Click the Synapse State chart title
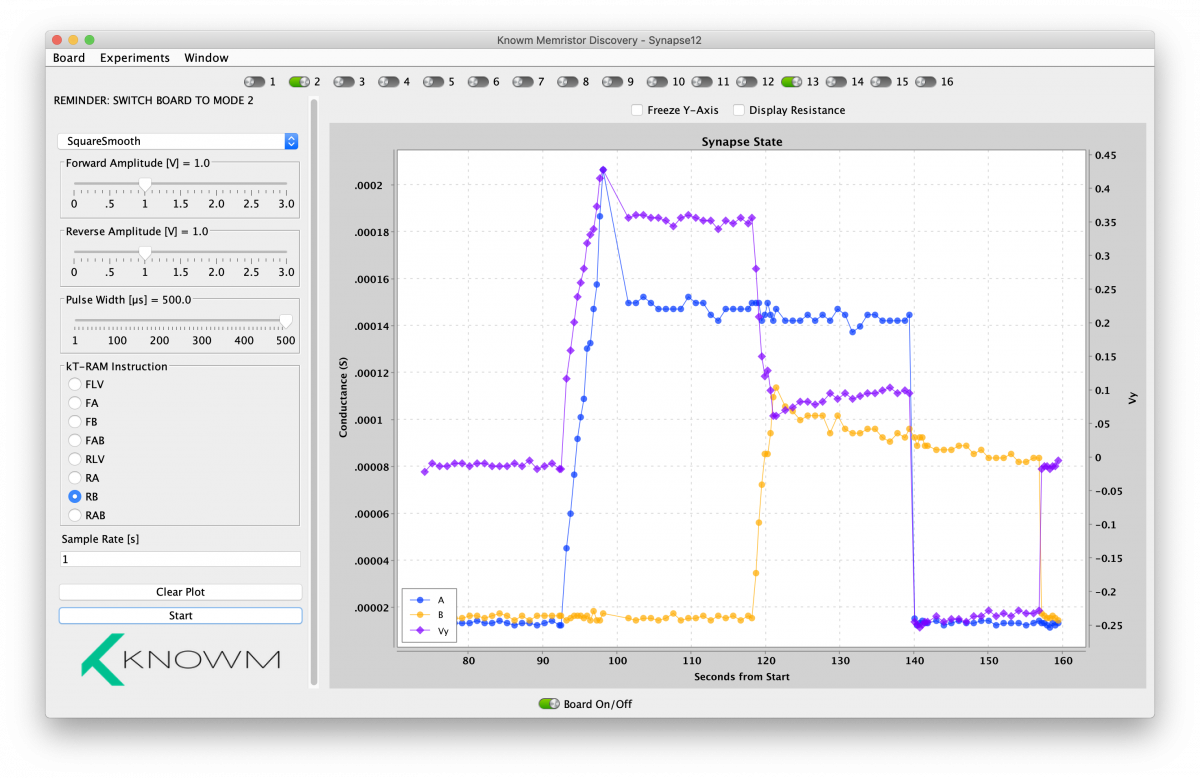Image resolution: width=1200 pixels, height=778 pixels. [742, 142]
